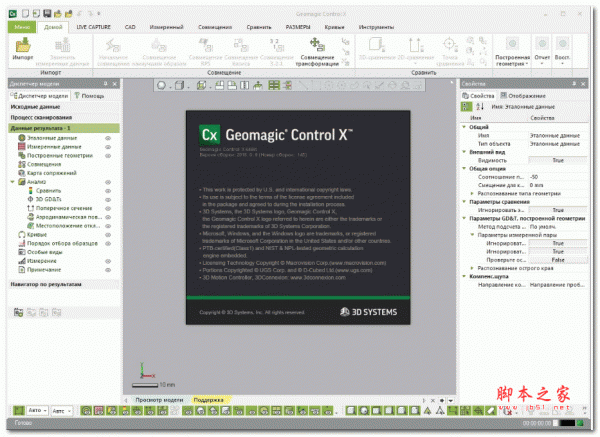Toggle visibility eye for 3D GD&Ts
Viewport: 600px width, 437px height.
108,200
